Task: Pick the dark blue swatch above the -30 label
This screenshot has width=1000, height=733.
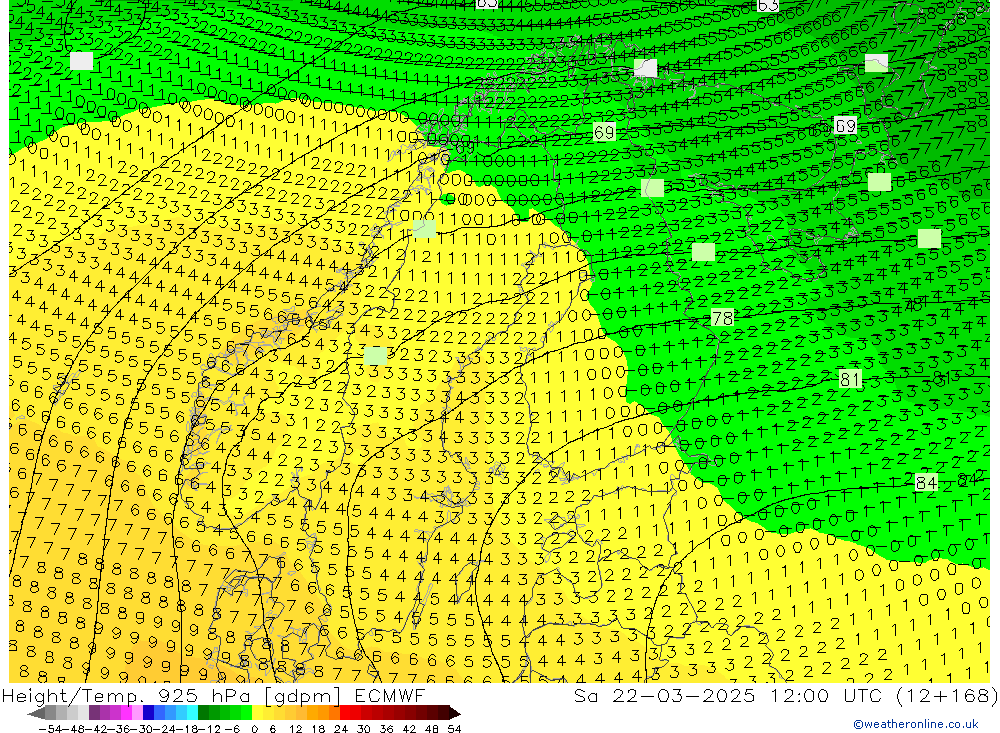Action: point(148,713)
